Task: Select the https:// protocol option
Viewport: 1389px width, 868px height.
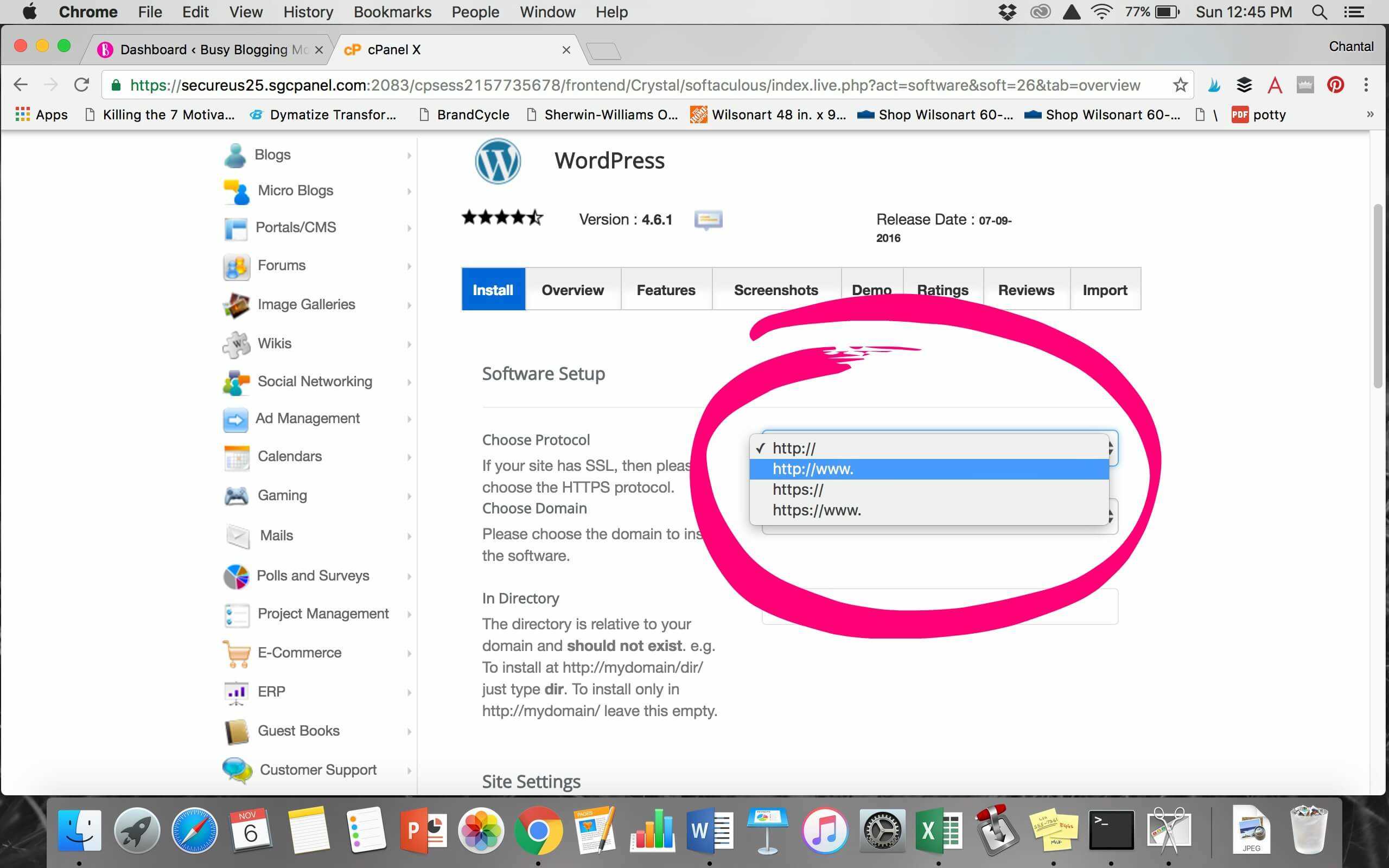Action: pos(929,490)
